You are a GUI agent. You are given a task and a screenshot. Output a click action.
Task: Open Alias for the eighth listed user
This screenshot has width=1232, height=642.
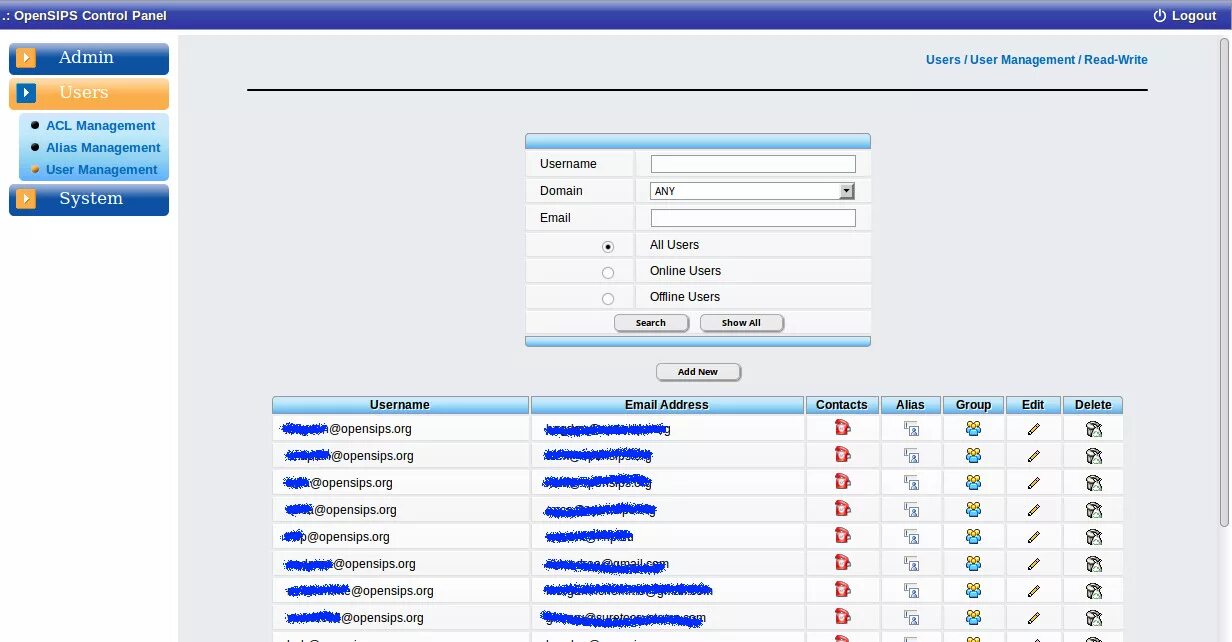(911, 618)
